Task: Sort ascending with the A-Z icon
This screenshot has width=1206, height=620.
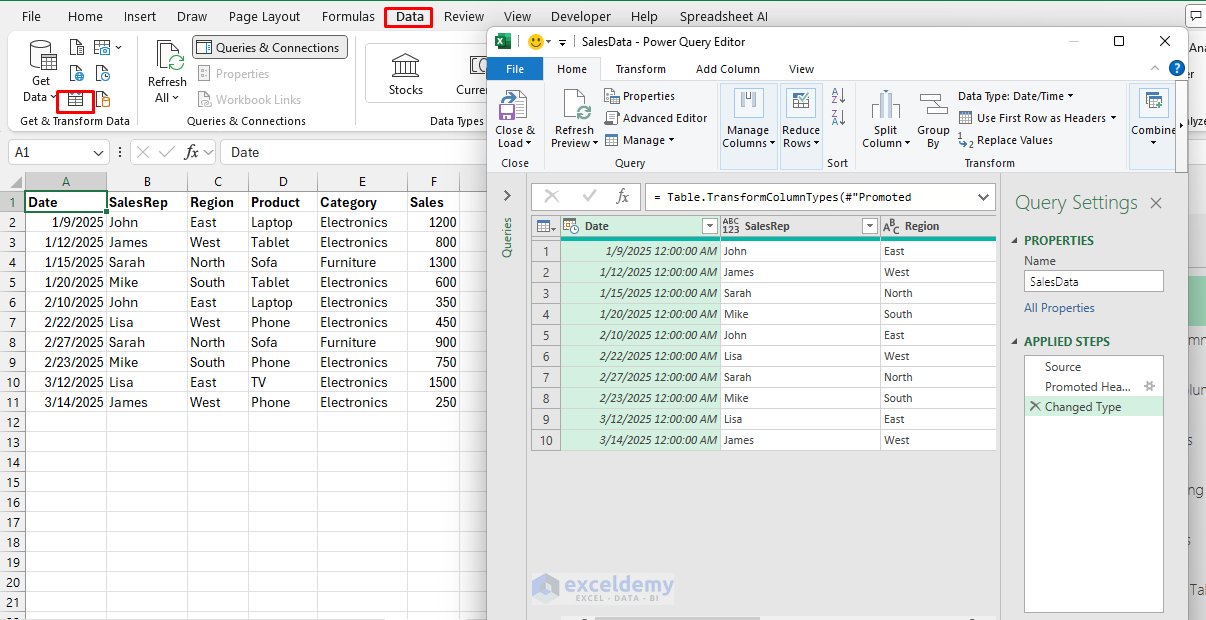Action: [x=838, y=96]
